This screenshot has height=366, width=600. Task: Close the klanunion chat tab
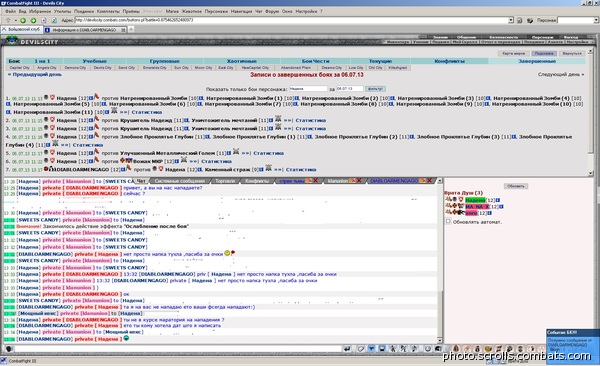coord(359,181)
